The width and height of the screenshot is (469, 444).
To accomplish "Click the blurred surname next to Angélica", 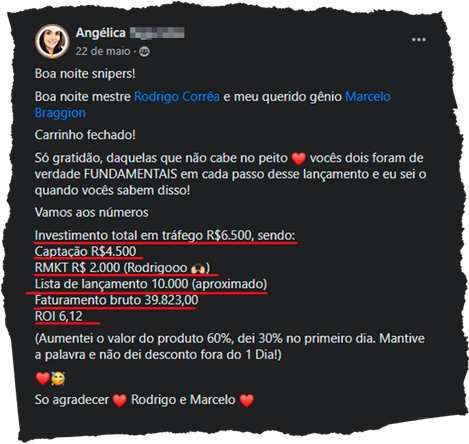I will point(157,33).
